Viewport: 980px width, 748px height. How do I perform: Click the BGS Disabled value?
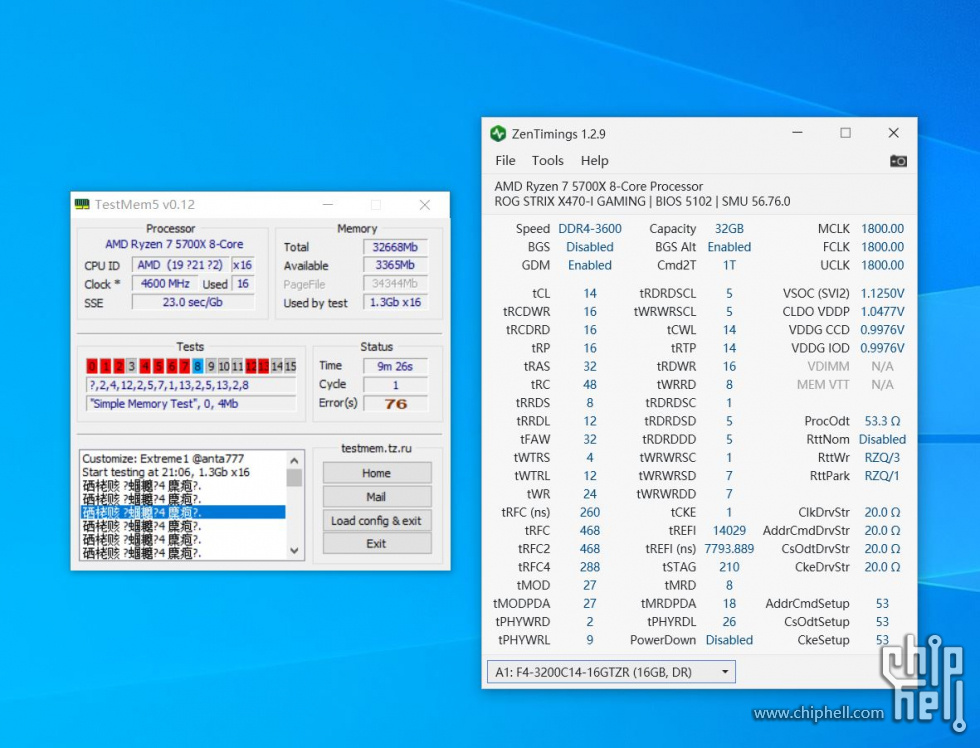(x=590, y=247)
